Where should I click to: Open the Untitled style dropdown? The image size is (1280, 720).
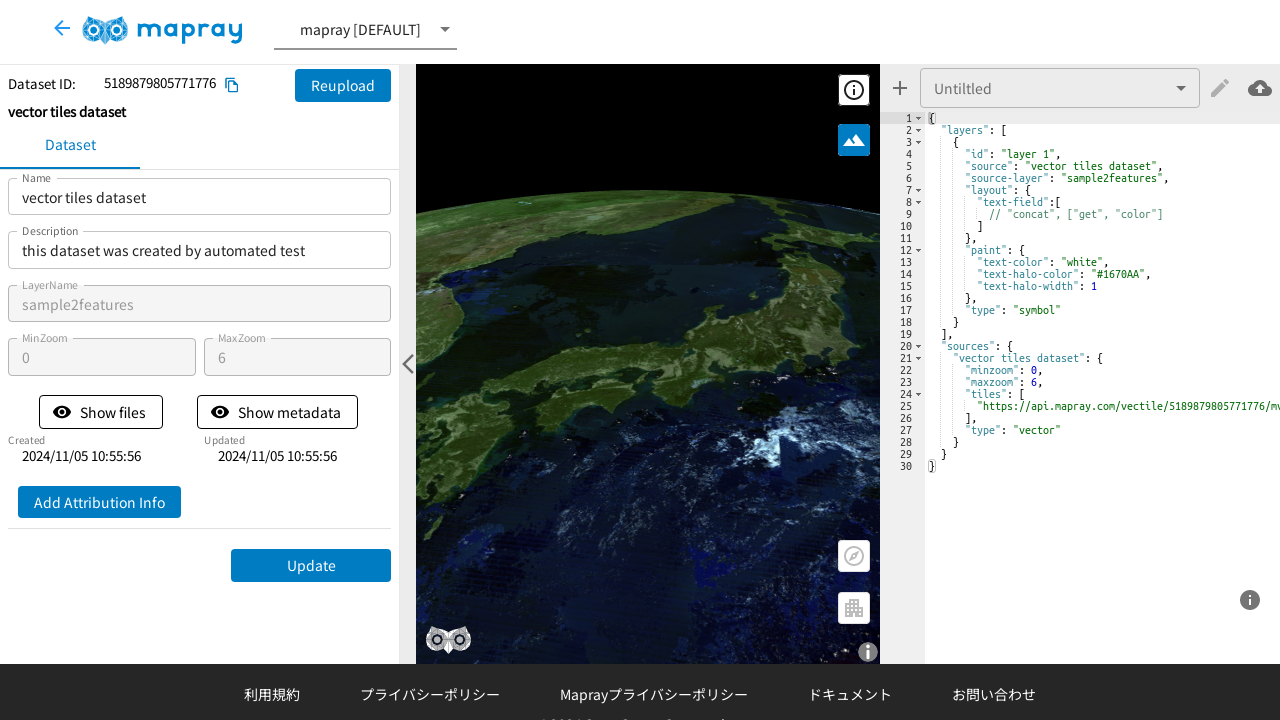pyautogui.click(x=1059, y=88)
